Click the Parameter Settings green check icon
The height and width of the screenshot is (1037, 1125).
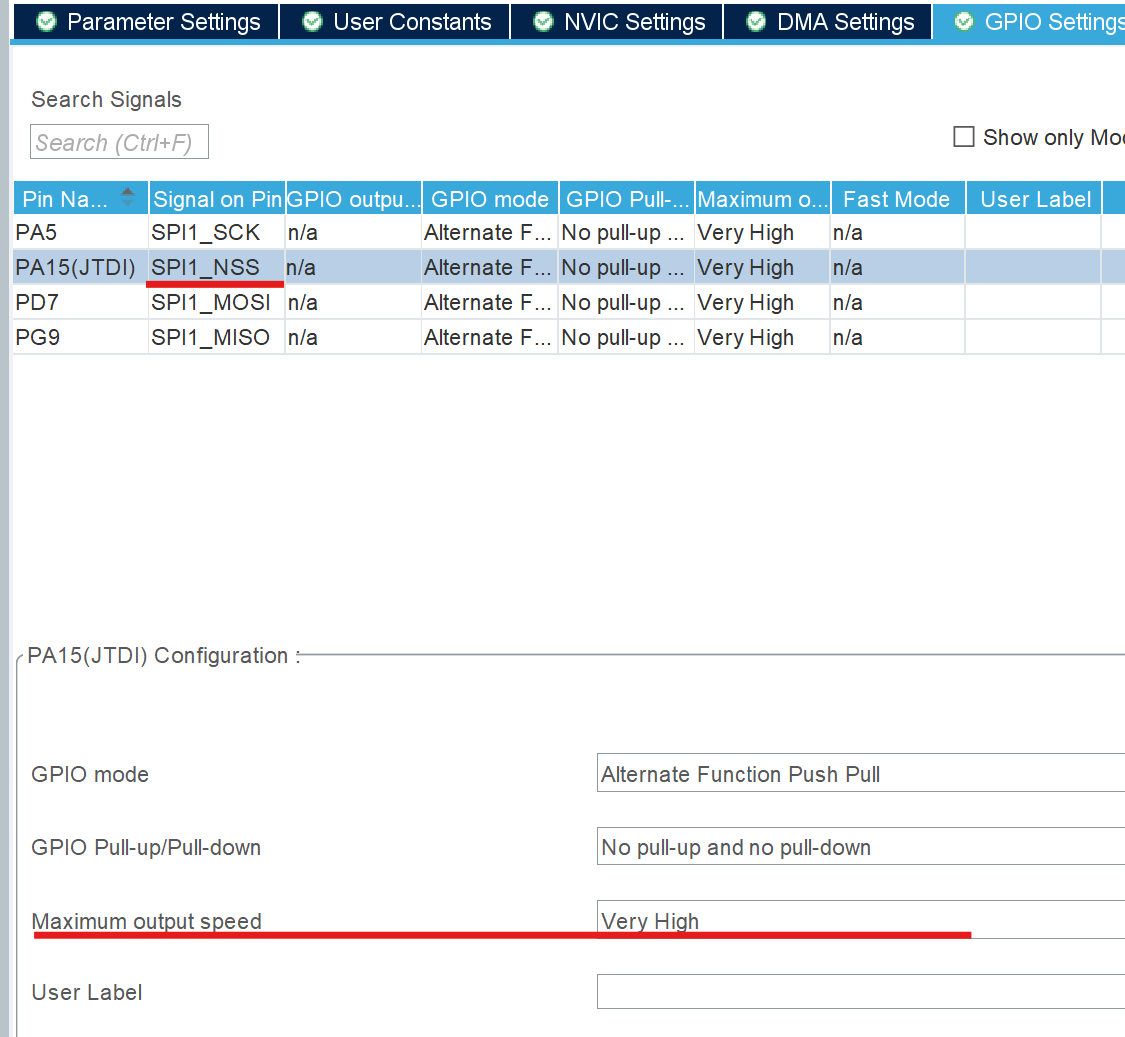click(x=47, y=22)
